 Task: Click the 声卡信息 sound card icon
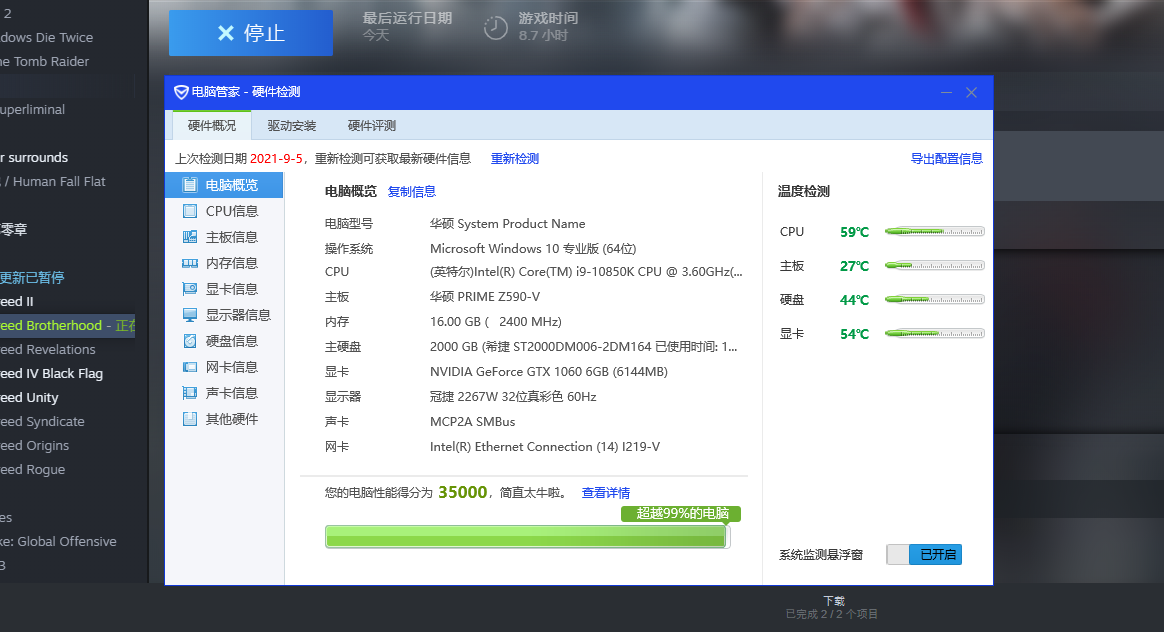tap(190, 393)
